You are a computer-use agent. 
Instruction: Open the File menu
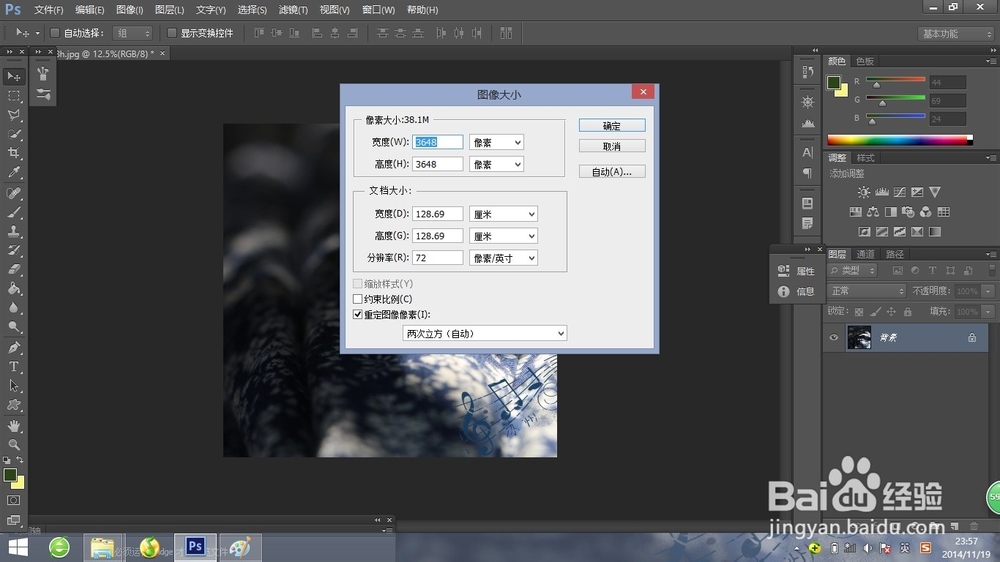pyautogui.click(x=48, y=10)
